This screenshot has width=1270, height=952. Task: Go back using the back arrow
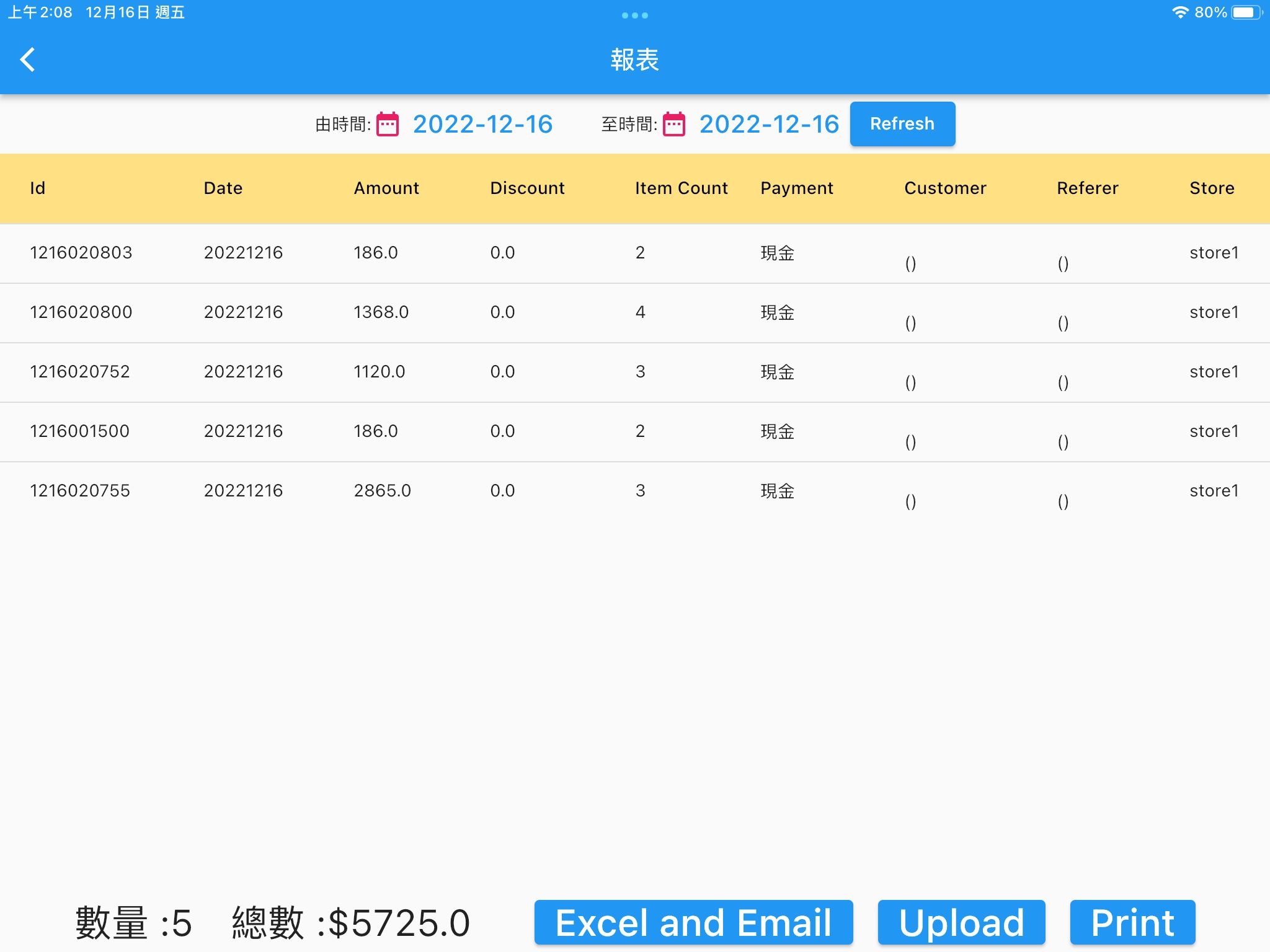click(28, 60)
